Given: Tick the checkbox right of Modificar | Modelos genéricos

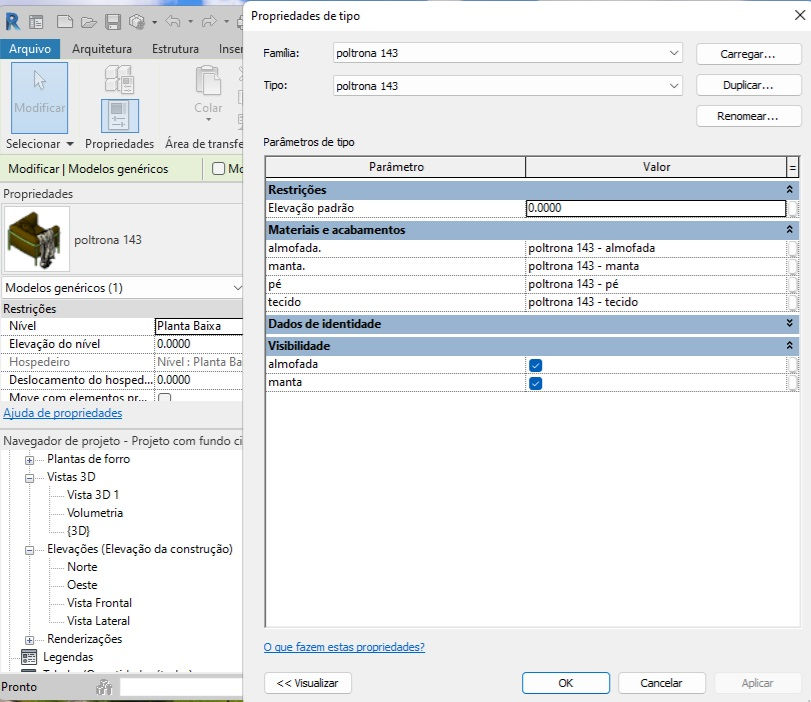Looking at the screenshot, I should pos(218,169).
